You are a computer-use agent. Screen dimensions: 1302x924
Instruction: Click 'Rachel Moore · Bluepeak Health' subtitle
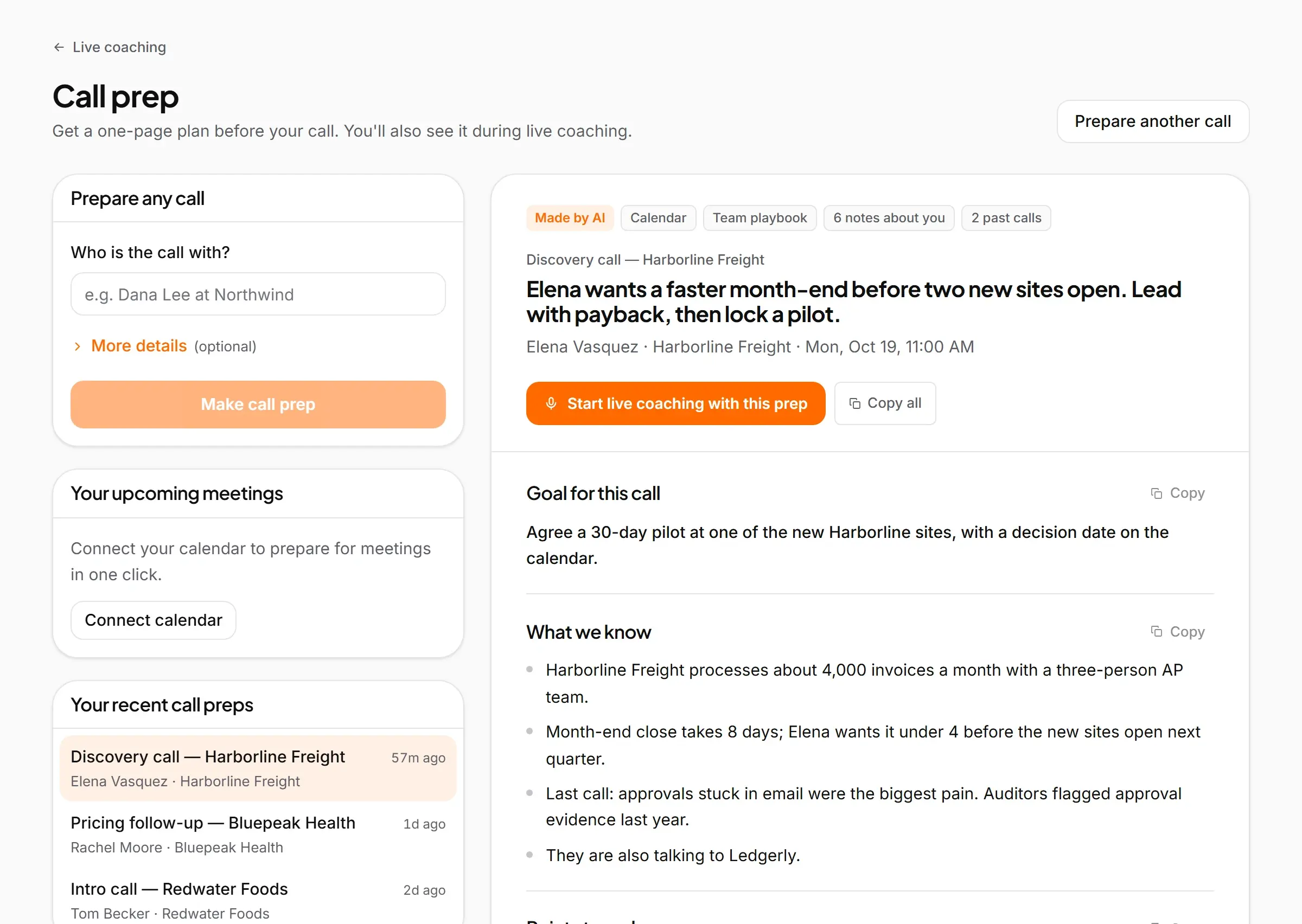pos(177,847)
